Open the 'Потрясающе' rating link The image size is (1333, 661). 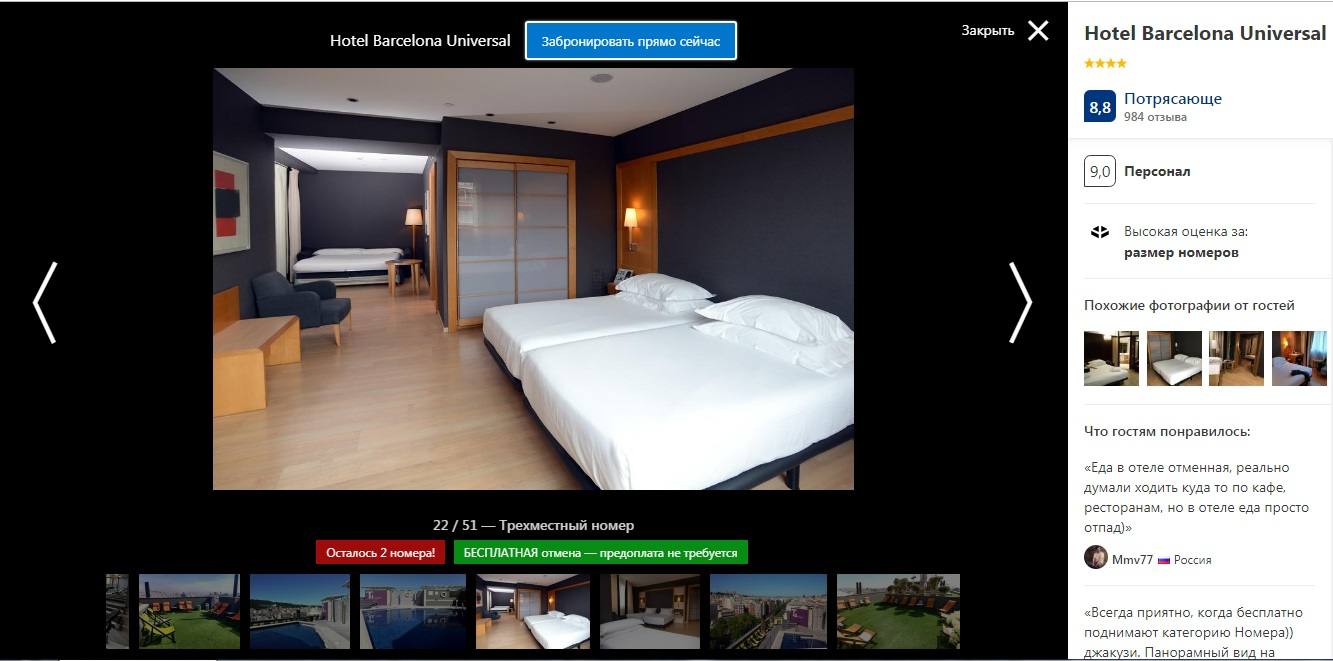coord(1173,98)
